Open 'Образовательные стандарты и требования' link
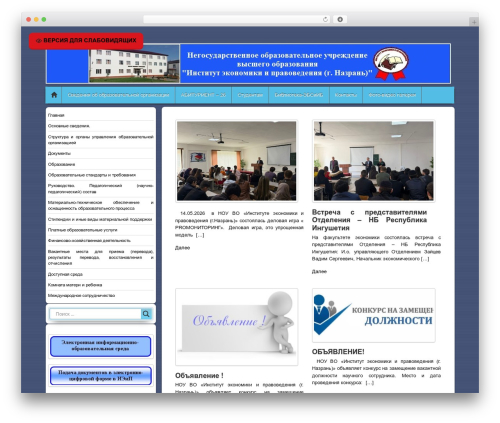The image size is (500, 423). [92, 175]
